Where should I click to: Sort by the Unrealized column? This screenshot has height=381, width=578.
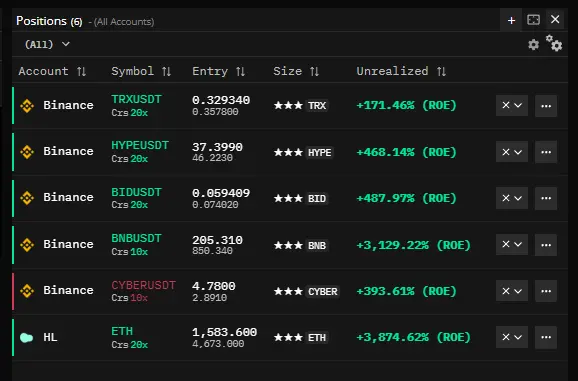point(401,71)
